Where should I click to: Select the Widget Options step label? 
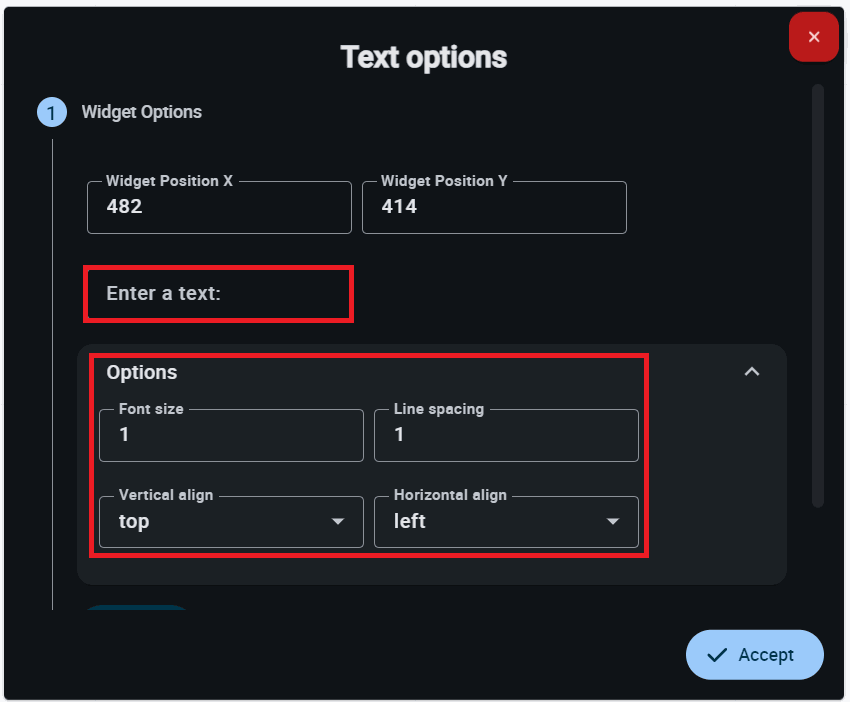pyautogui.click(x=141, y=112)
